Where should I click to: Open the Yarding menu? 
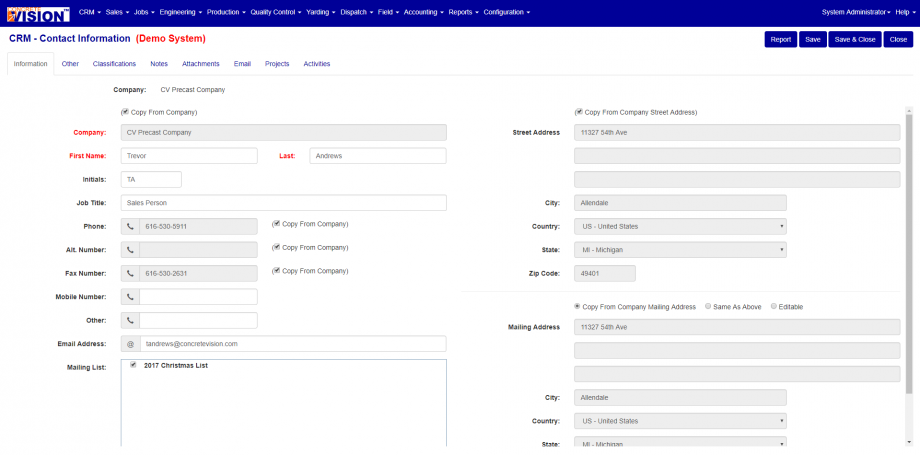tap(321, 12)
